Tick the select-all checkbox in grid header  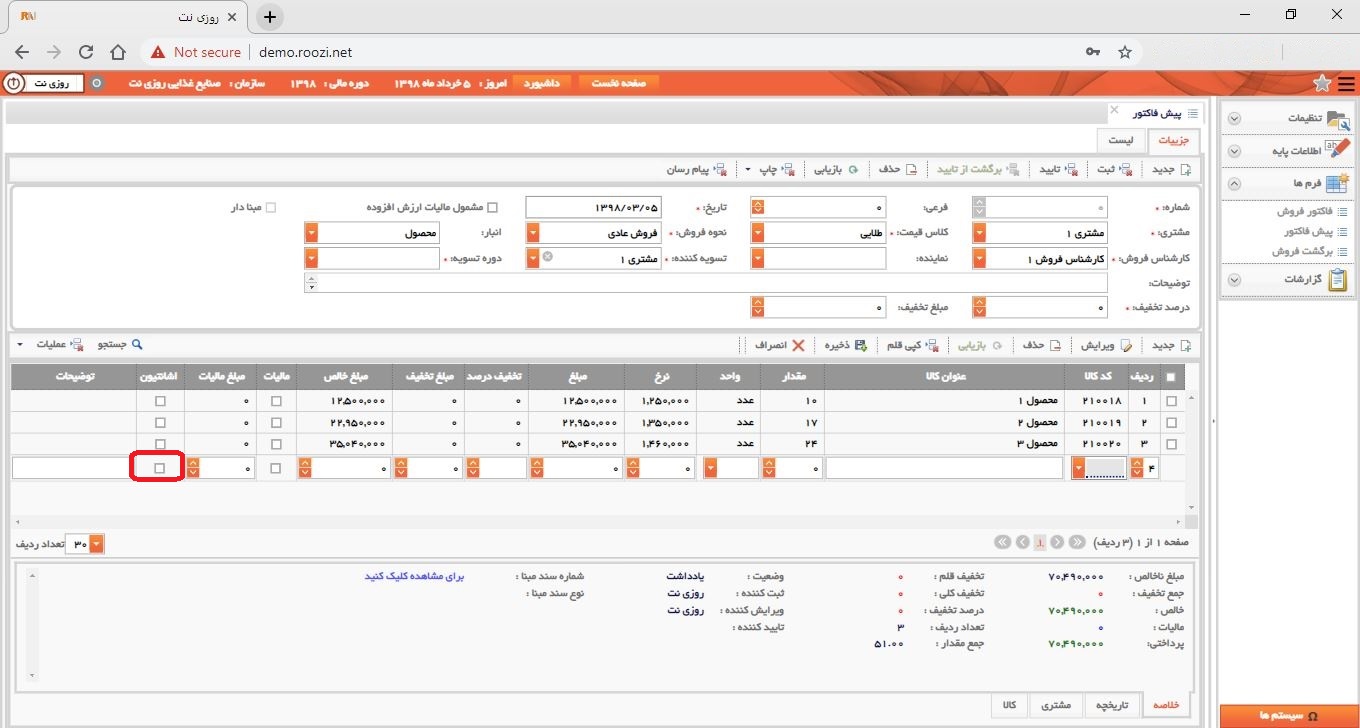1172,377
